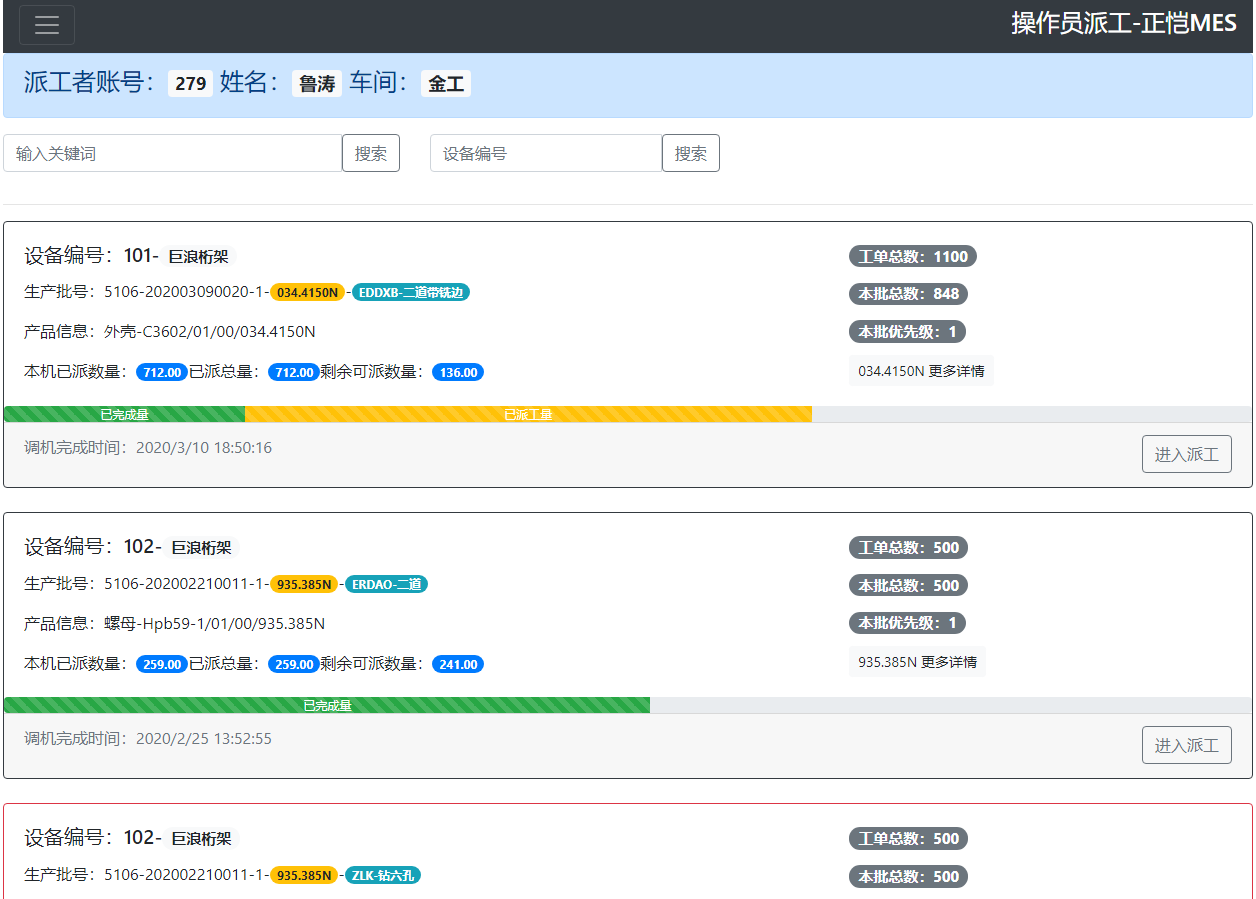This screenshot has height=899, width=1256.
Task: Click the name badge 鲁涛
Action: 317,84
